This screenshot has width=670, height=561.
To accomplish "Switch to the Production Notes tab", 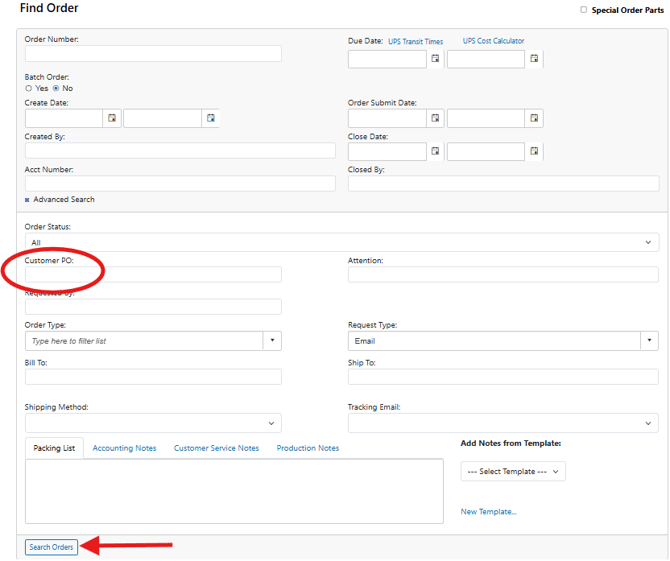I will point(307,448).
